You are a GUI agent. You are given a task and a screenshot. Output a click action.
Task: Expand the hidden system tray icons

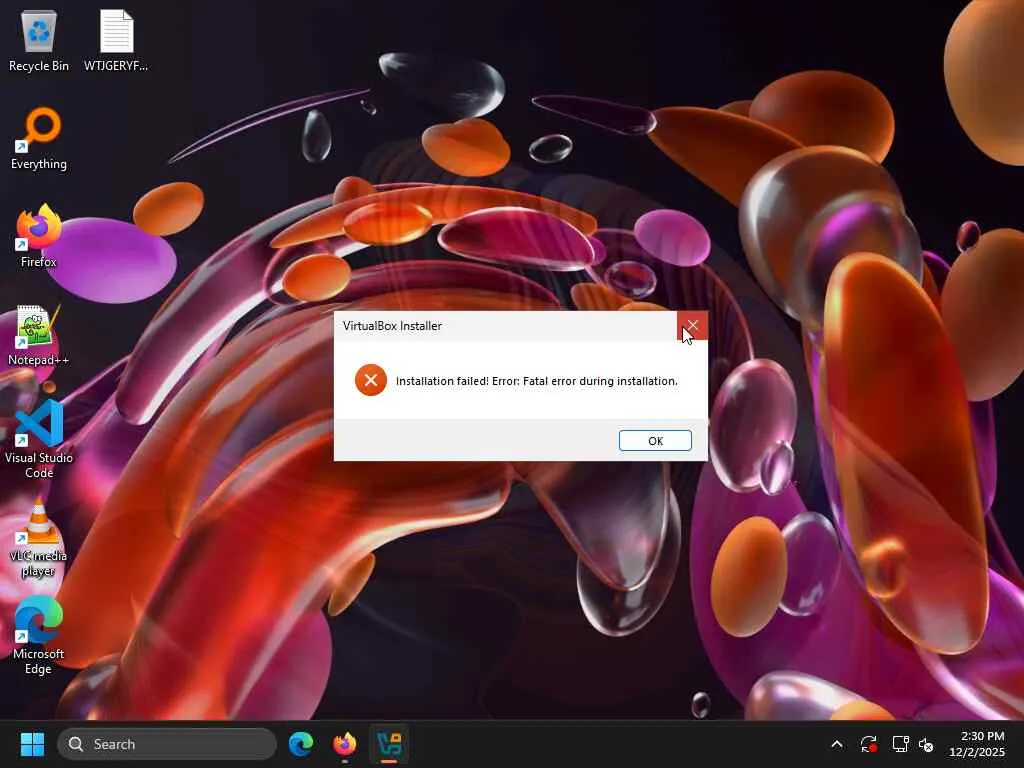click(837, 744)
